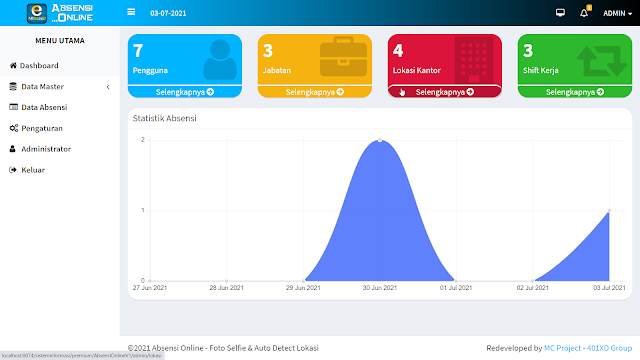
Task: Click the shift arrows icon on Shift Kerja card
Action: click(x=602, y=61)
